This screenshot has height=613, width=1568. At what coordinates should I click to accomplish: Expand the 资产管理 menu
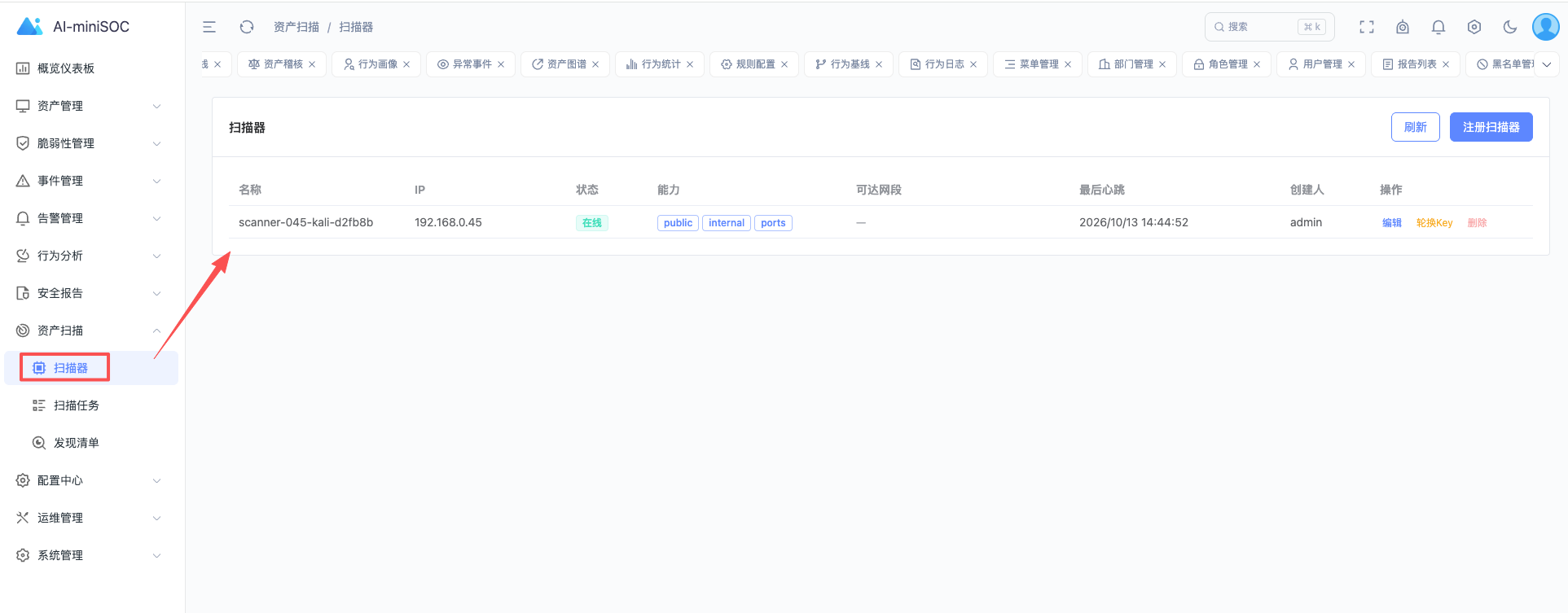point(90,106)
